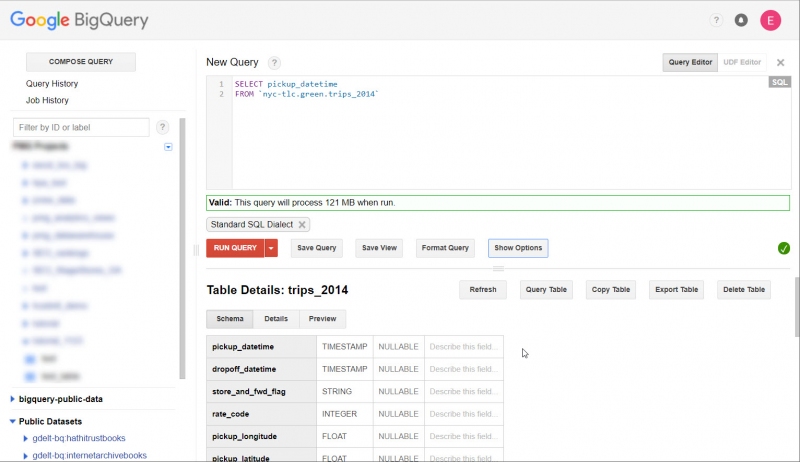Click the left panel scrollbar
The image size is (800, 462).
[182, 249]
